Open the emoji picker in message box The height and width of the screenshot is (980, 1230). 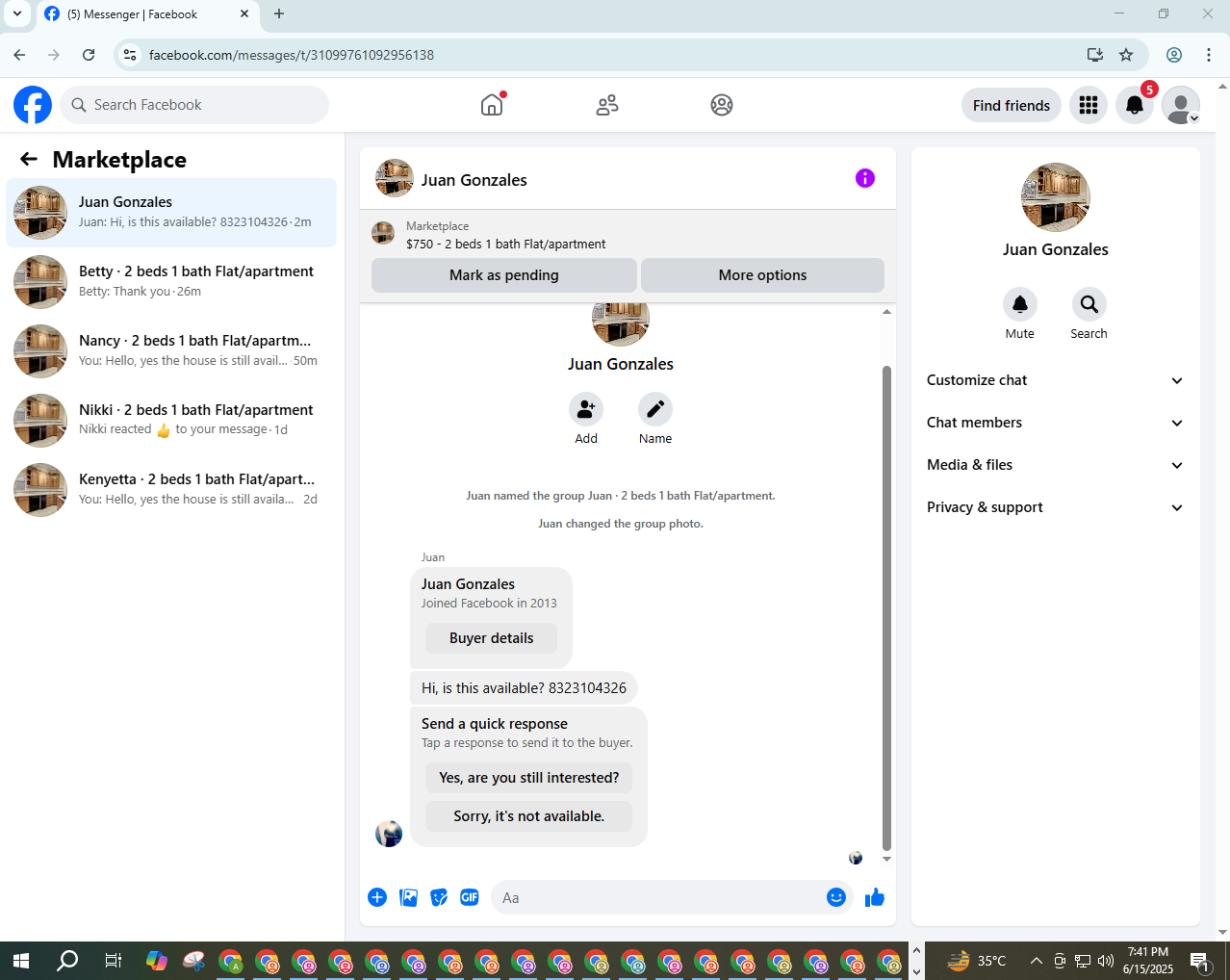tap(836, 897)
